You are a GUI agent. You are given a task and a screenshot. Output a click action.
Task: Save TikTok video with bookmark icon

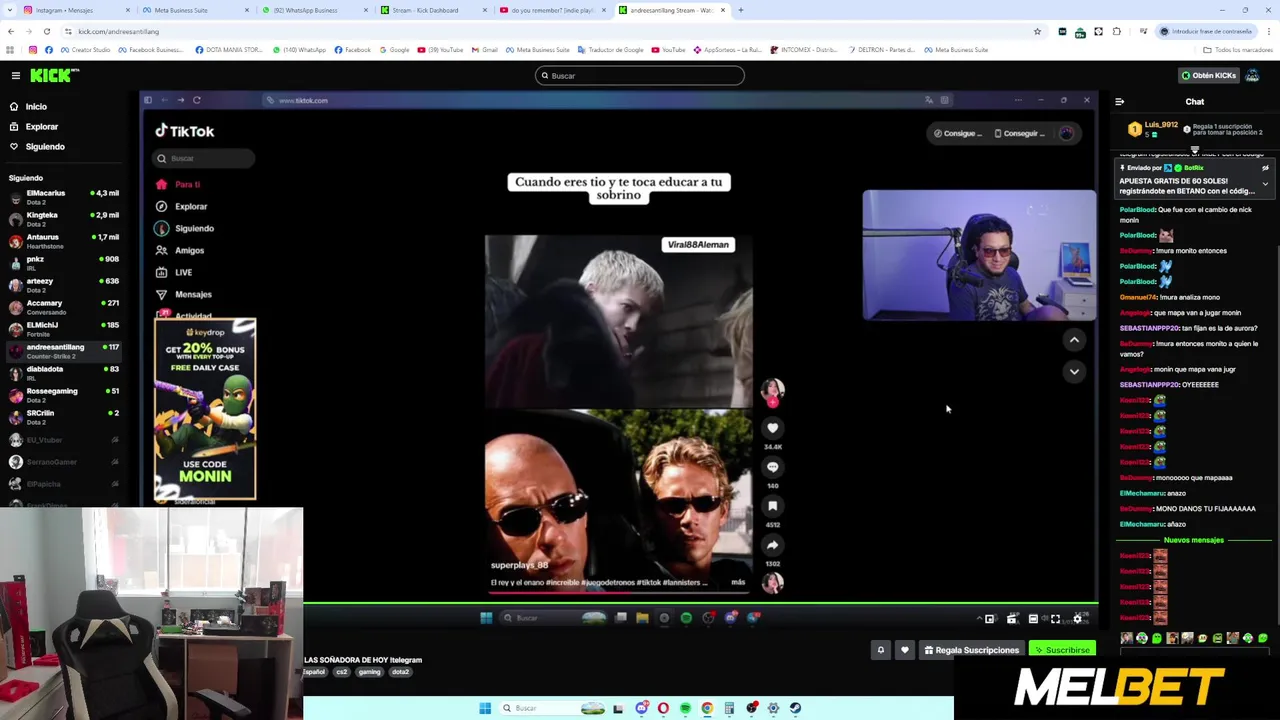pyautogui.click(x=772, y=506)
